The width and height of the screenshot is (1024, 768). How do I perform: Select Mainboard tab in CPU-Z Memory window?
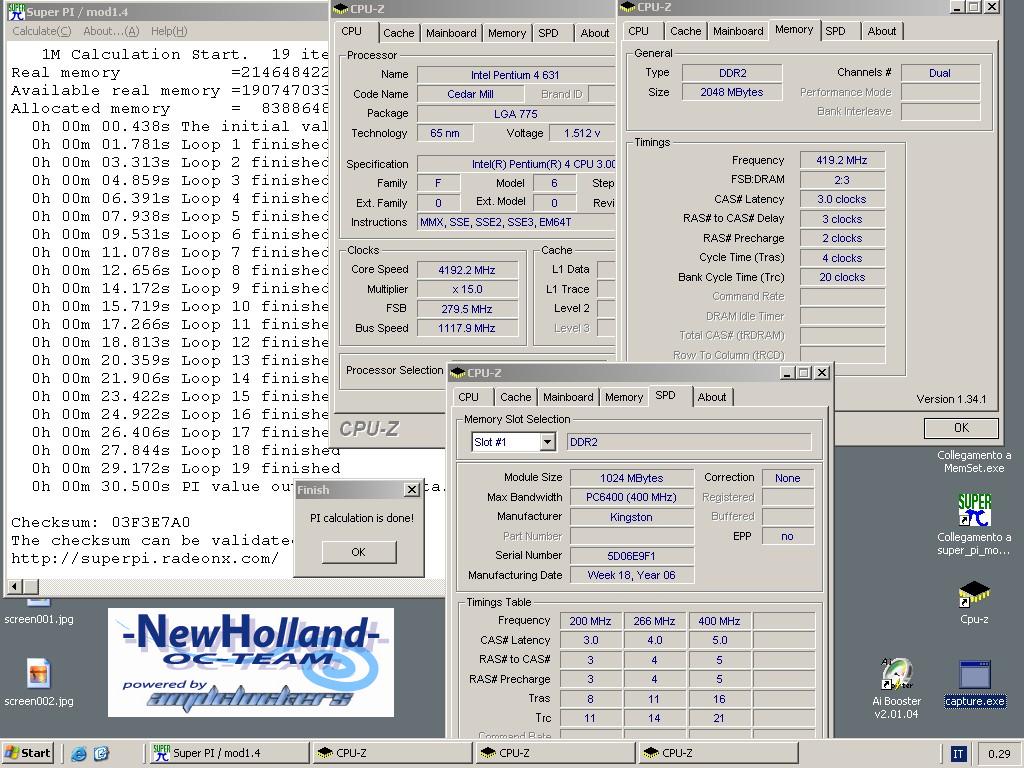[738, 31]
